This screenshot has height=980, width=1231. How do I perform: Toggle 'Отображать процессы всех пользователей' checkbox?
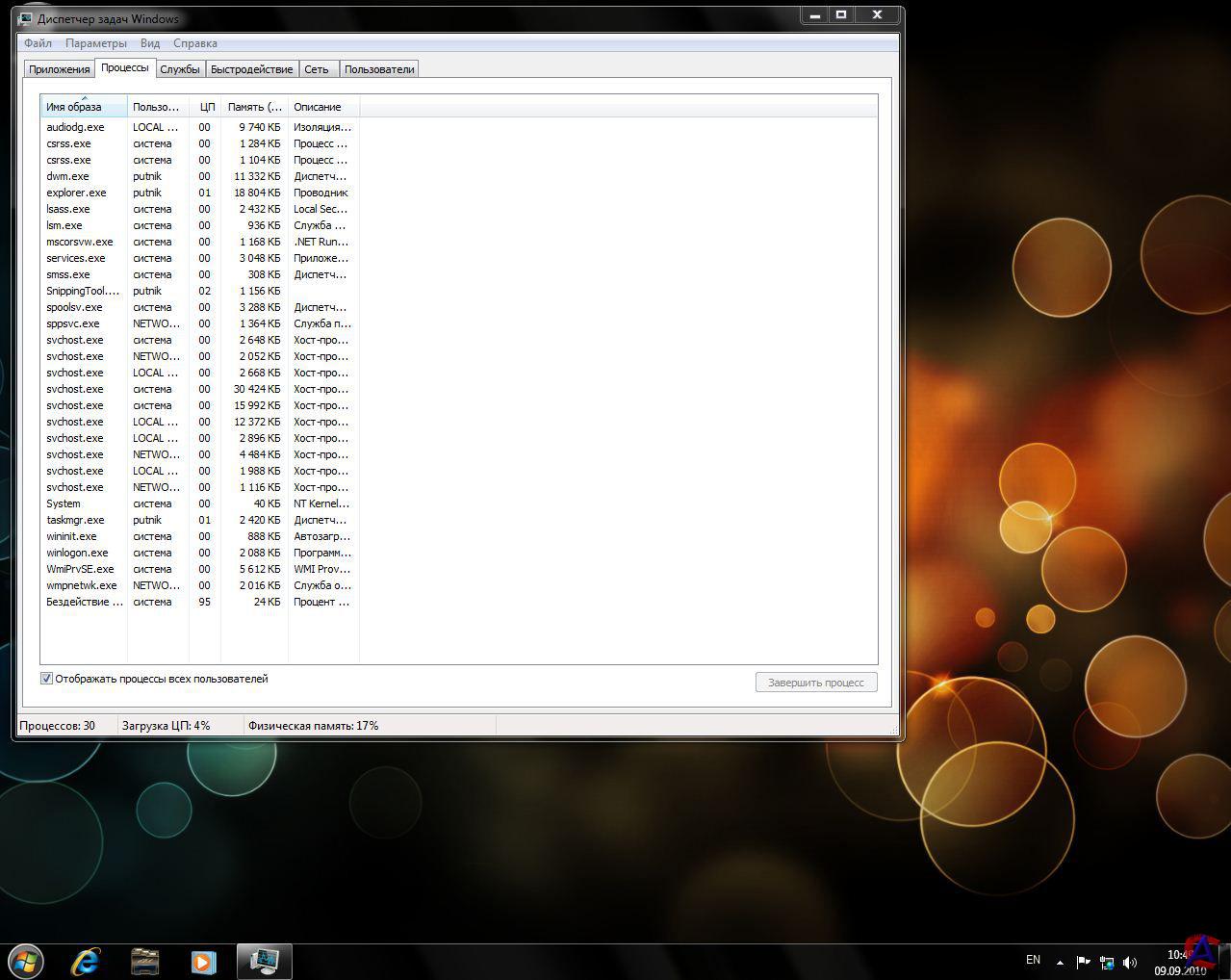[46, 679]
